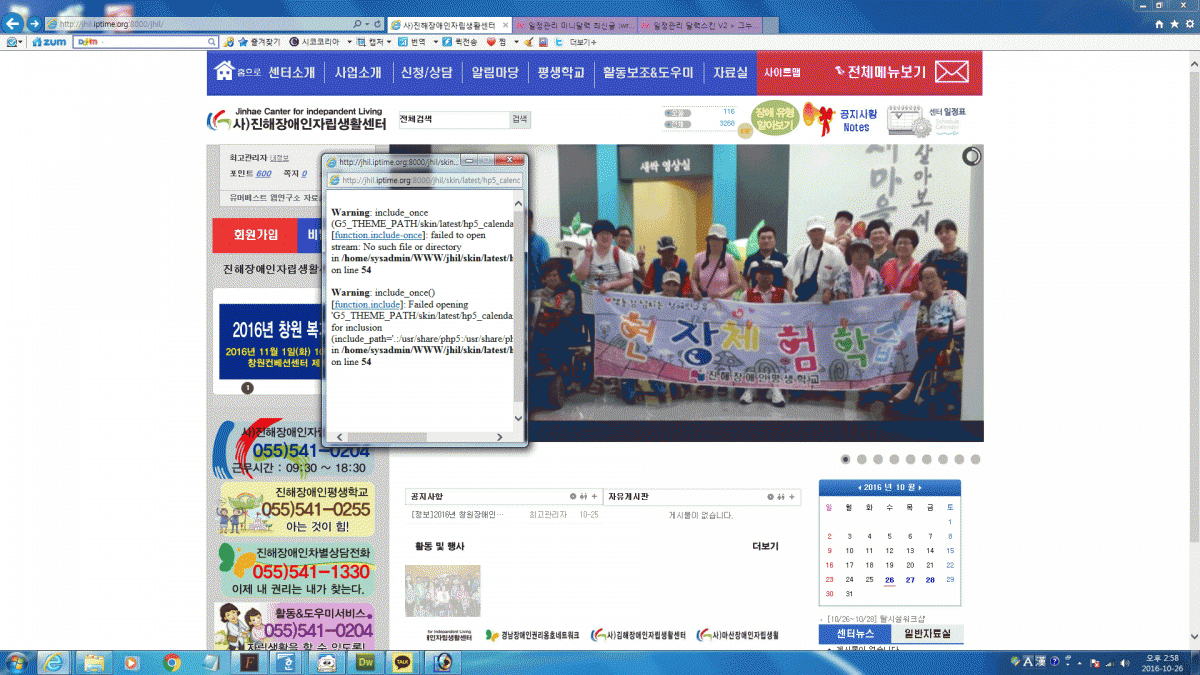Image resolution: width=1200 pixels, height=675 pixels.
Task: Click the plus icon on 자유게시판 widget
Action: tap(793, 496)
